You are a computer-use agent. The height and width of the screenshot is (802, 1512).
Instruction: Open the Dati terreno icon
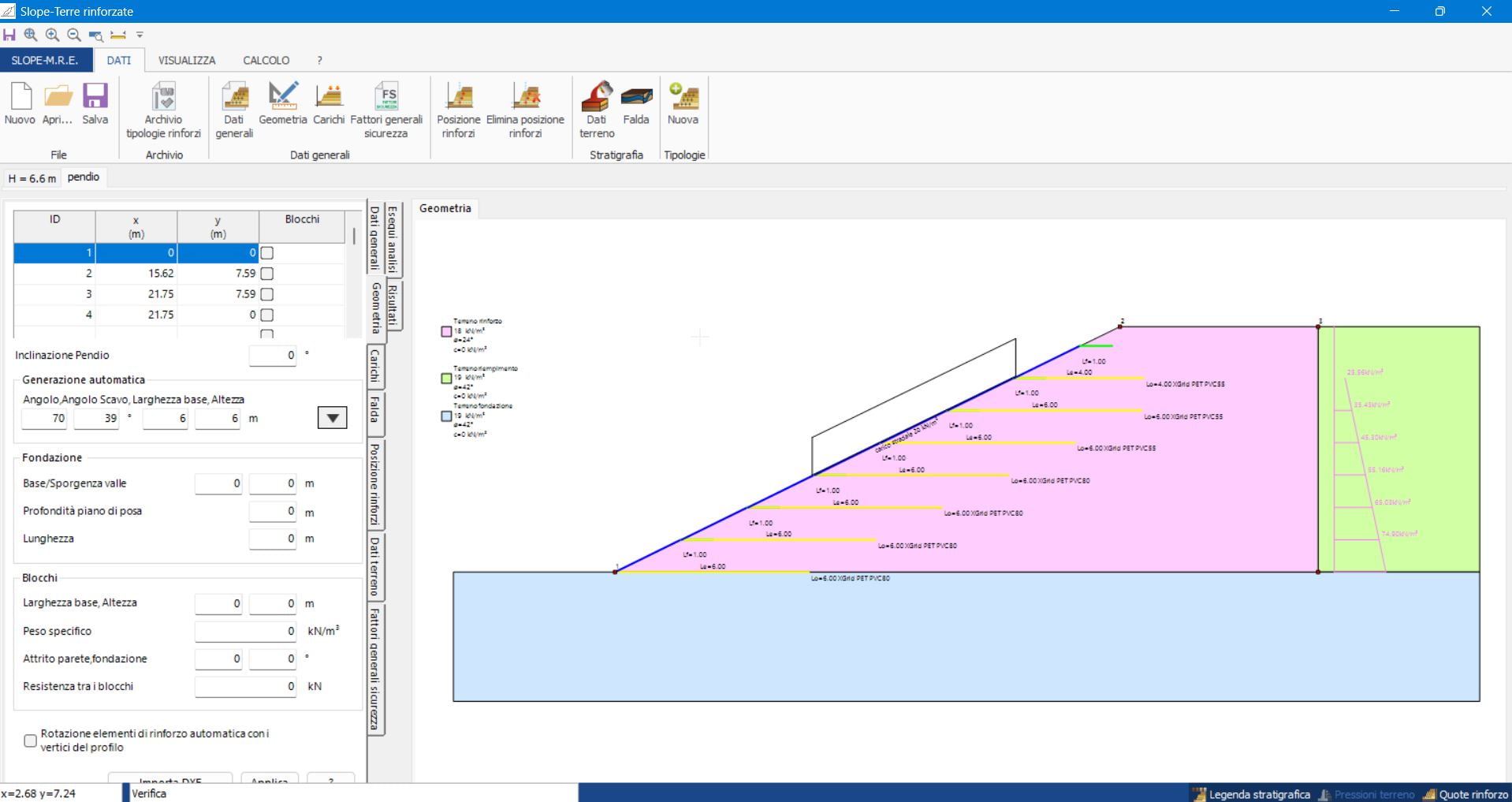tap(597, 97)
